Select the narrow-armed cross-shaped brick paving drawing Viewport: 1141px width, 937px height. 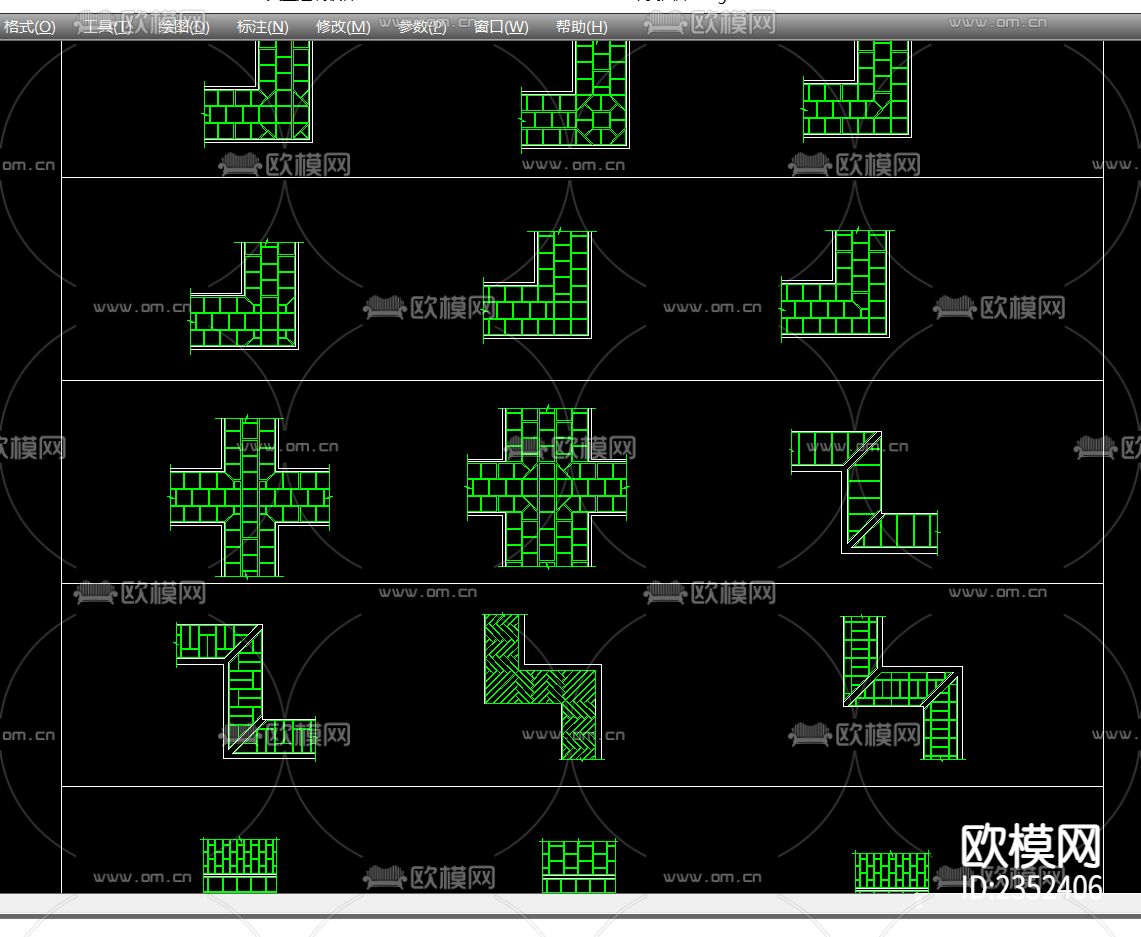pyautogui.click(x=250, y=498)
